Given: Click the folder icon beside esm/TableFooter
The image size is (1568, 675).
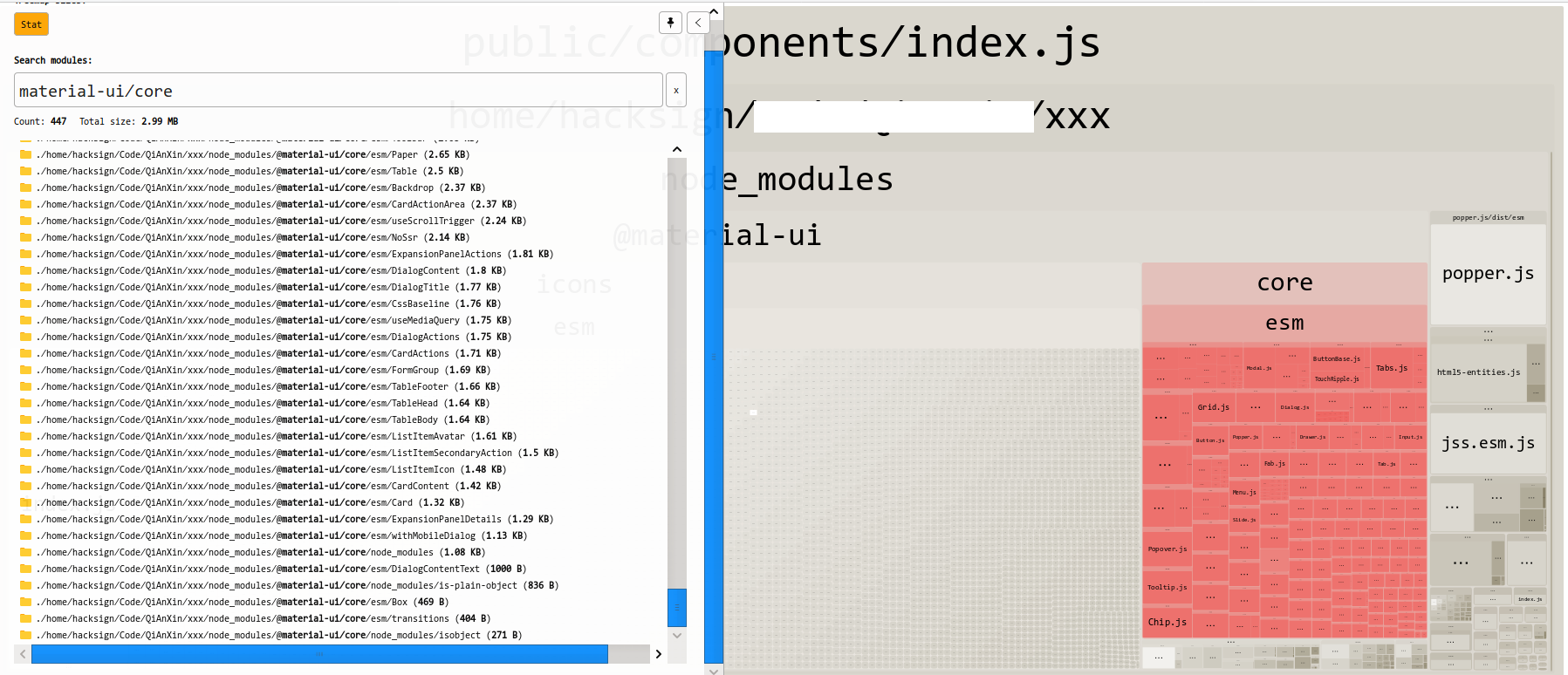Looking at the screenshot, I should [x=26, y=386].
